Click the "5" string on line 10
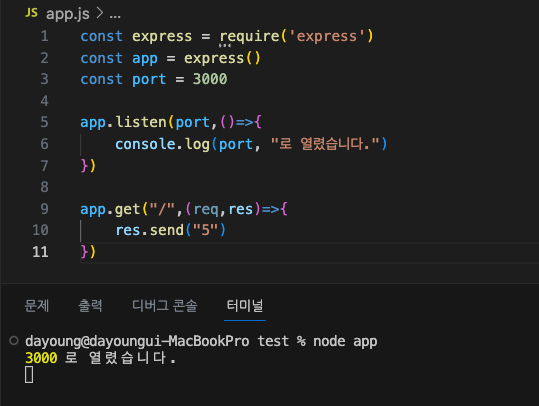The image size is (539, 406). coord(206,230)
